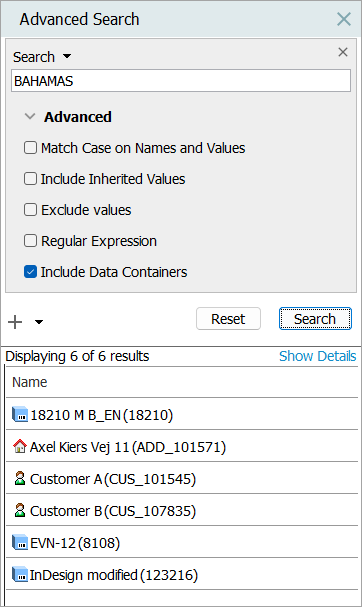Tick the Regular Expression checkbox
Image resolution: width=362 pixels, height=607 pixels.
tap(30, 240)
